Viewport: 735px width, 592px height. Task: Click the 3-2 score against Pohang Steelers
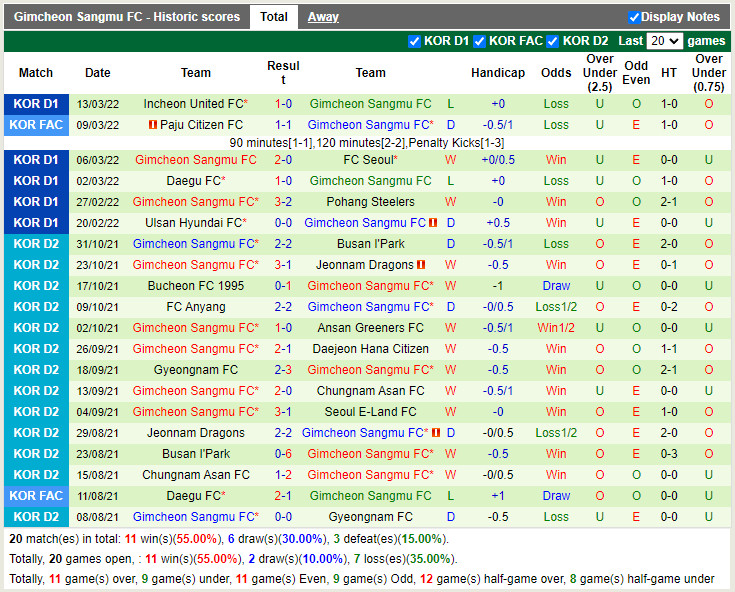tap(283, 202)
